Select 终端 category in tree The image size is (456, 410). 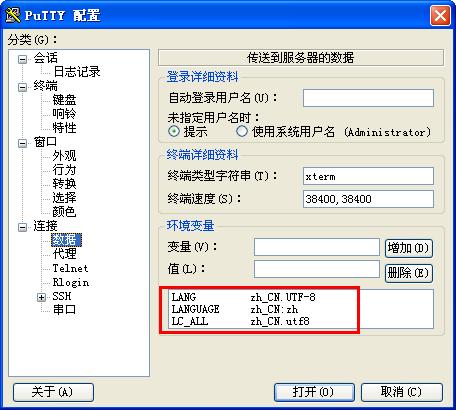tap(45, 86)
